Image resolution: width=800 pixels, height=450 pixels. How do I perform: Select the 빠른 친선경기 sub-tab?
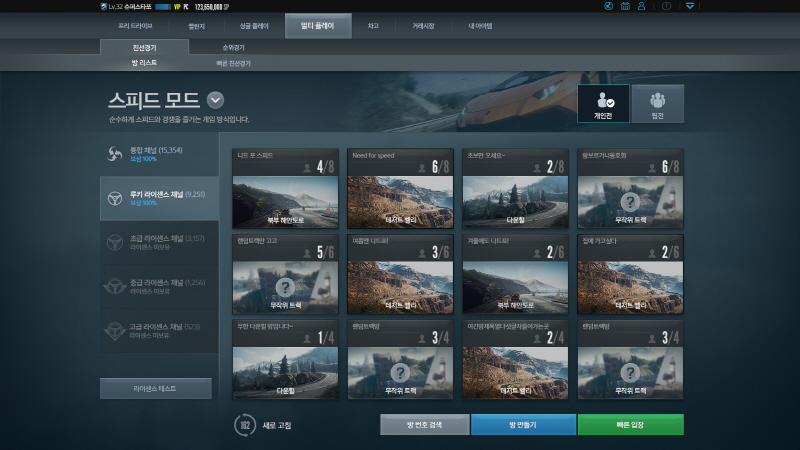coord(233,63)
